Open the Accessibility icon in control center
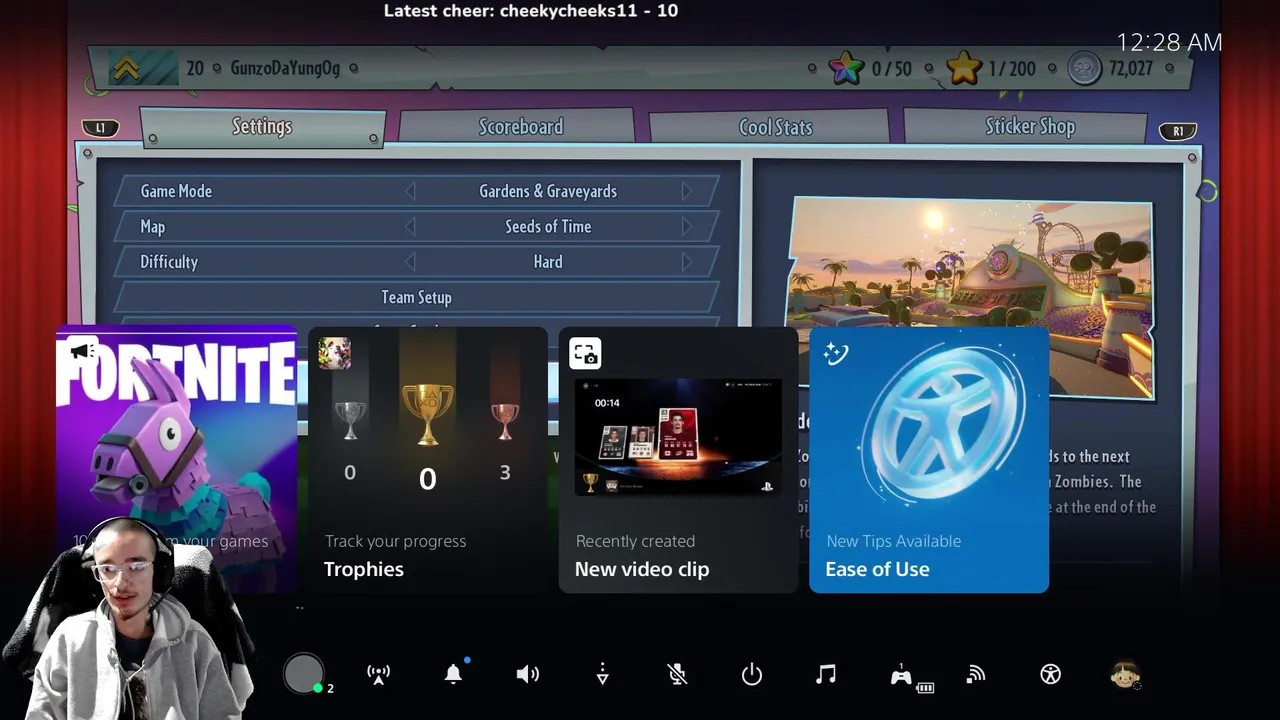 (1050, 674)
